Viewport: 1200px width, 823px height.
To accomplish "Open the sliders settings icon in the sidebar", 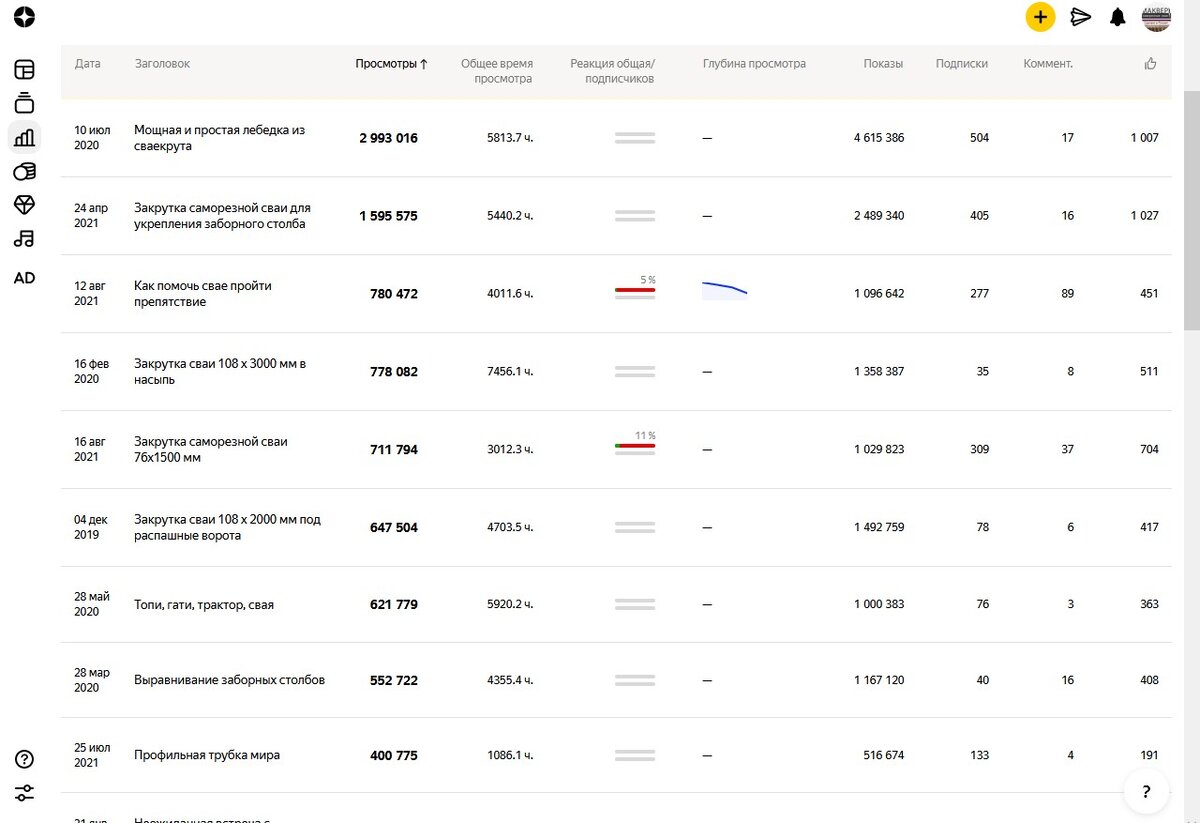I will click(24, 793).
